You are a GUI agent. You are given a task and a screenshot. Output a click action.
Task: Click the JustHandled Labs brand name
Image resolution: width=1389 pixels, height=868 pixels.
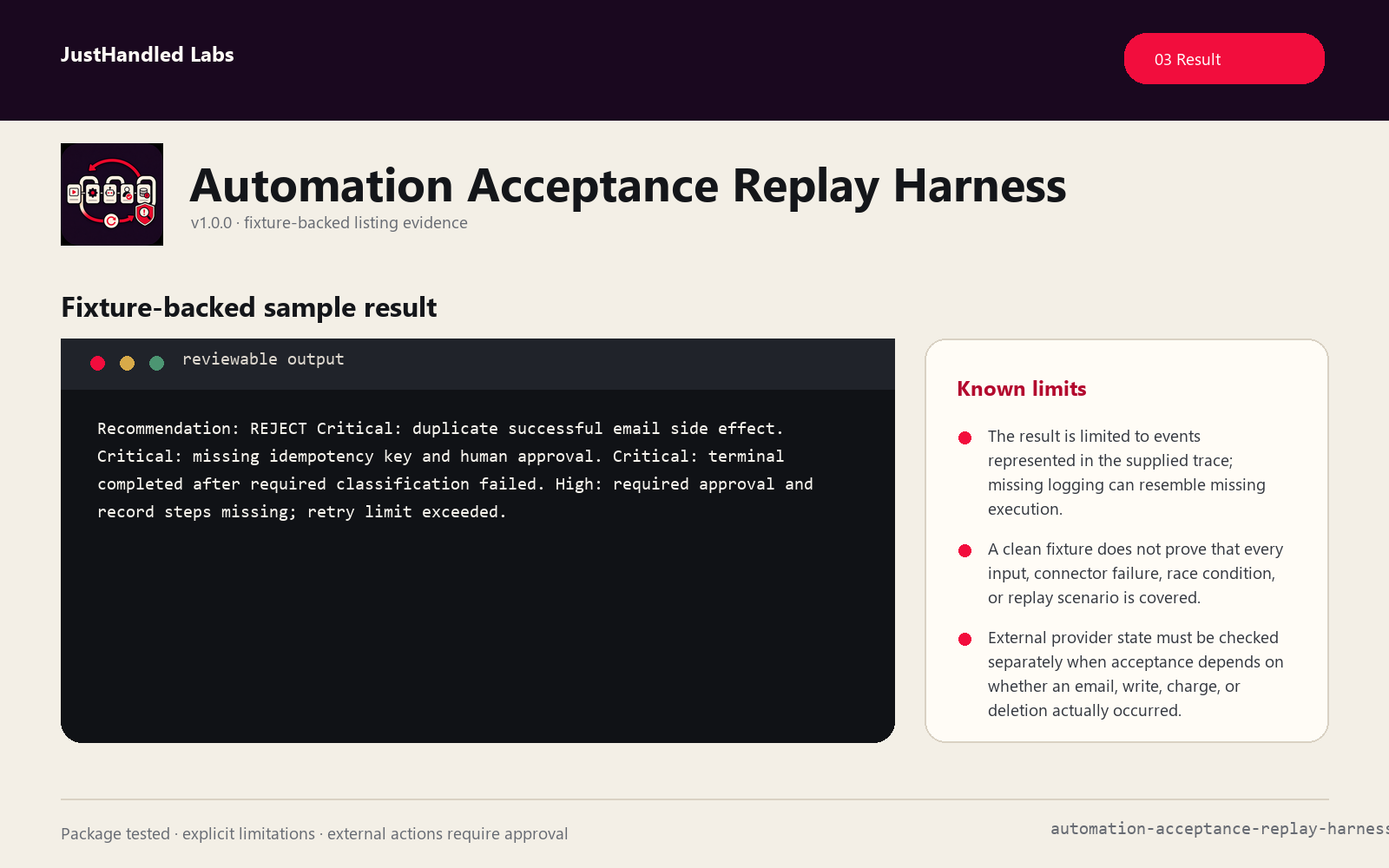pos(148,55)
